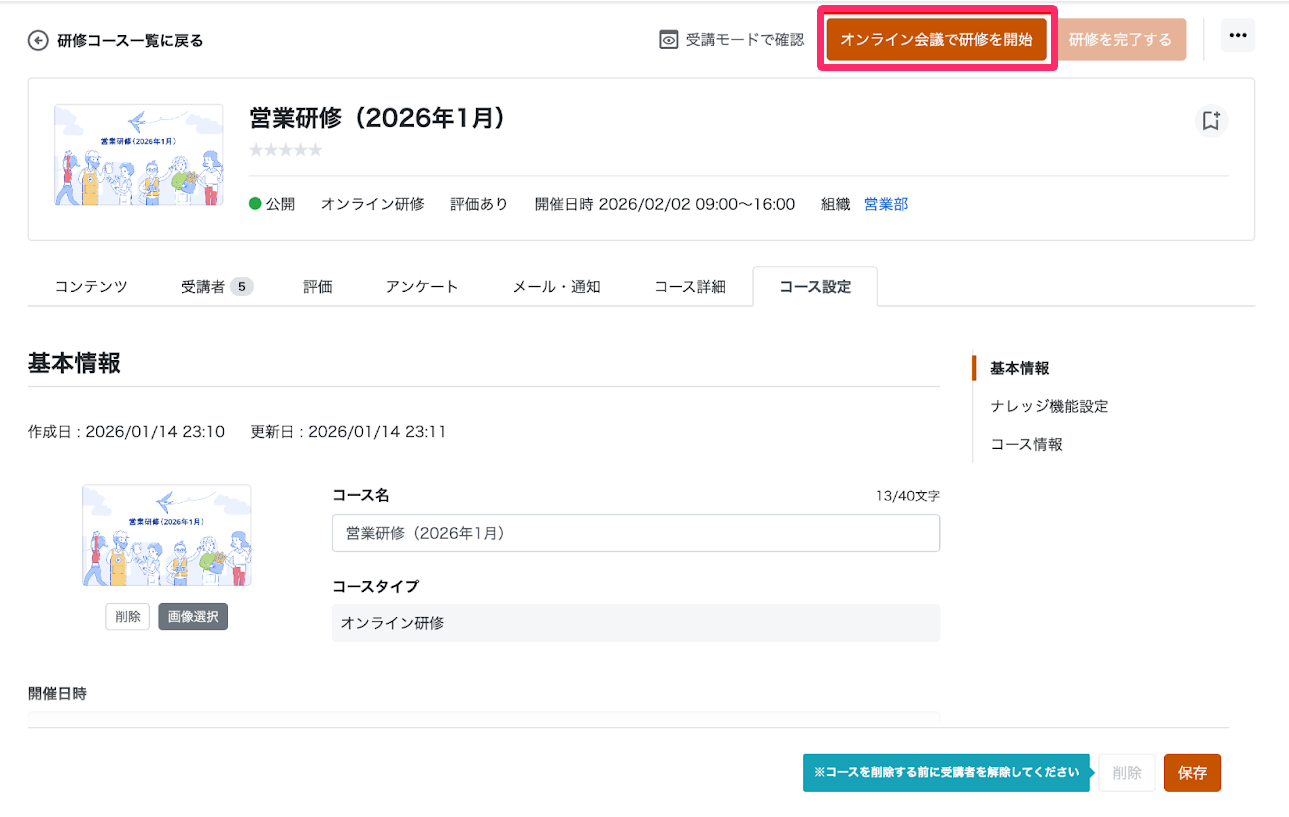Jump to 基本情報 in side navigation
The height and width of the screenshot is (817, 1289).
click(x=1020, y=368)
